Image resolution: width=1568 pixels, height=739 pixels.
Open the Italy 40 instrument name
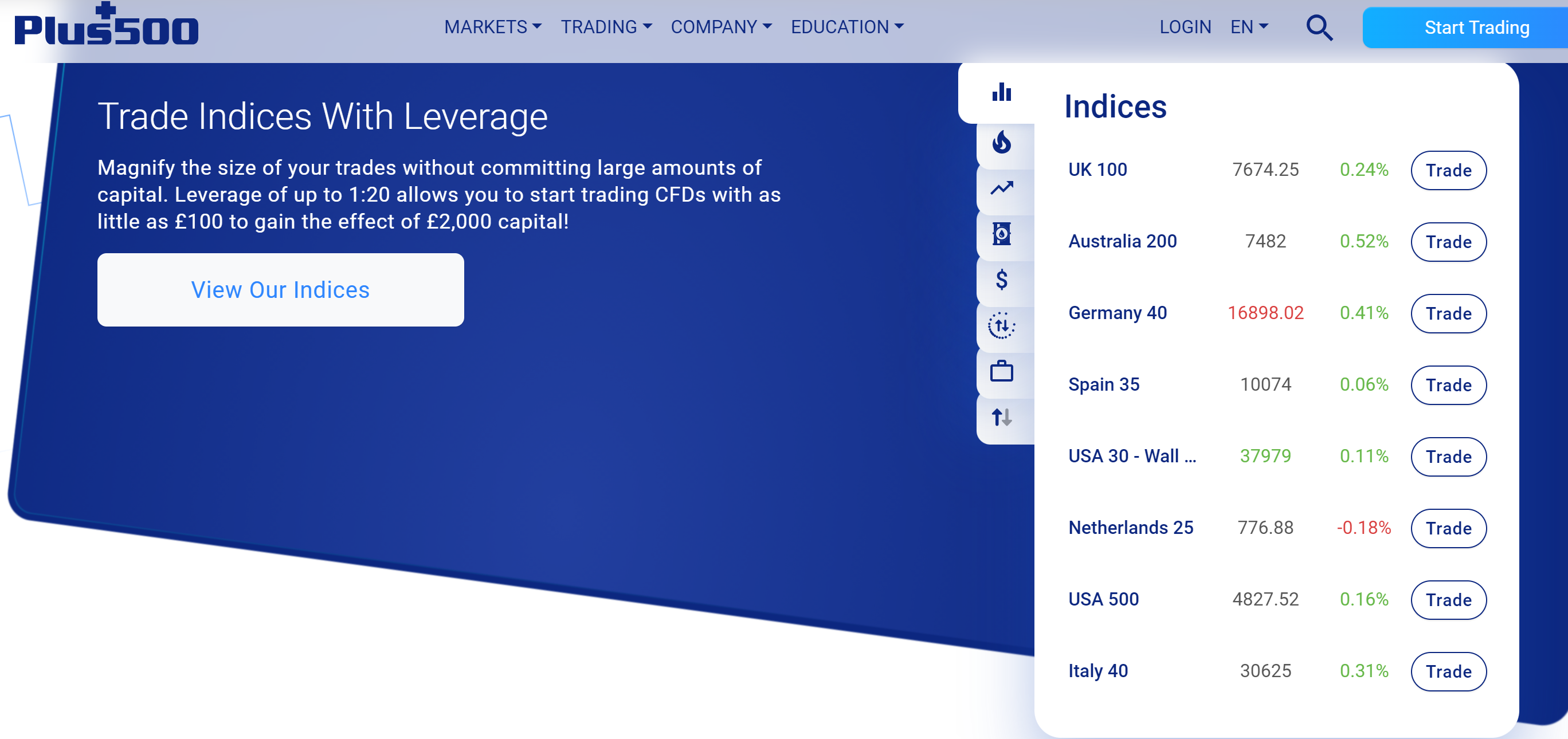pos(1098,671)
